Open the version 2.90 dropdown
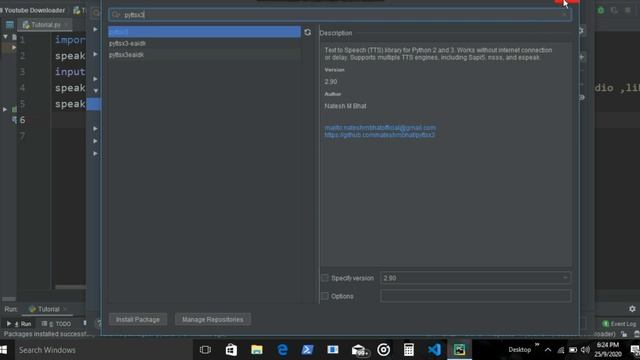Viewport: 640px width, 360px height. click(x=476, y=278)
